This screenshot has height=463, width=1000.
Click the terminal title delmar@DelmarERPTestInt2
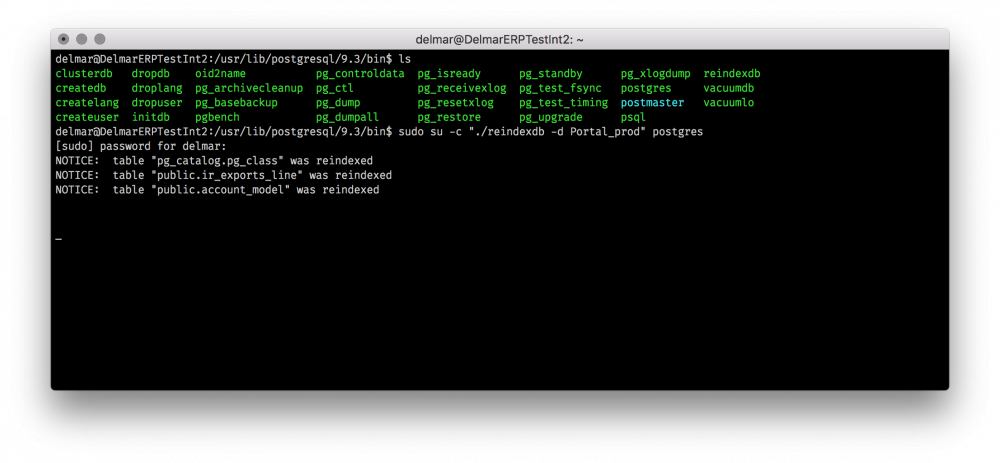pyautogui.click(x=499, y=39)
